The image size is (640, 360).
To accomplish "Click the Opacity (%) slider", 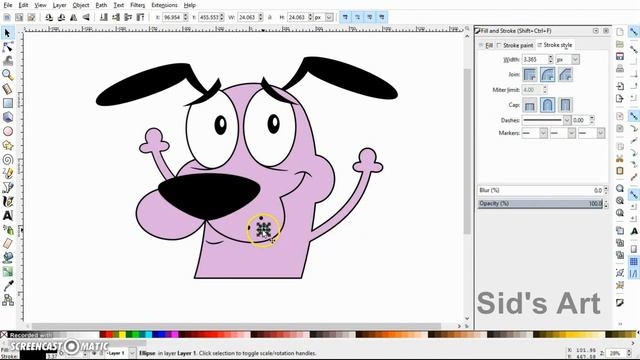I will [x=540, y=203].
